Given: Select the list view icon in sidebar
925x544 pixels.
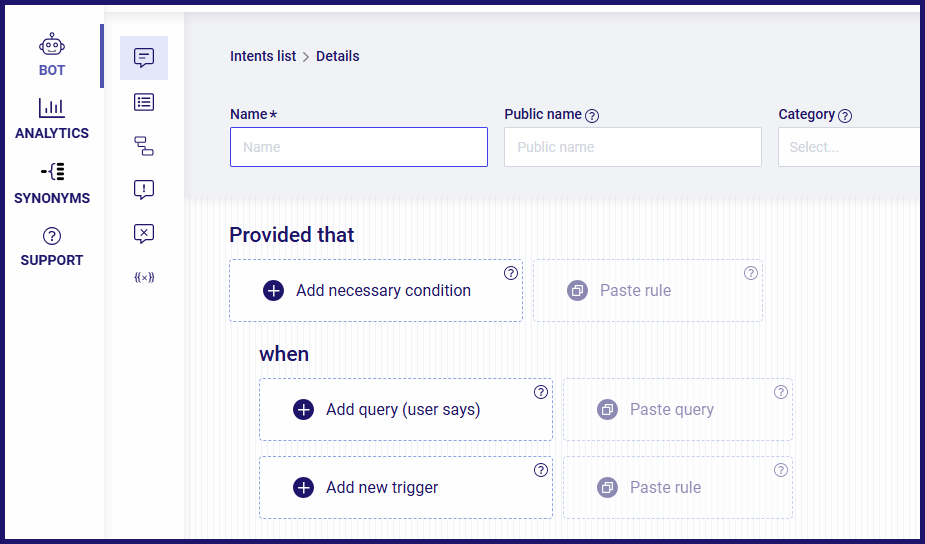Looking at the screenshot, I should pyautogui.click(x=144, y=102).
